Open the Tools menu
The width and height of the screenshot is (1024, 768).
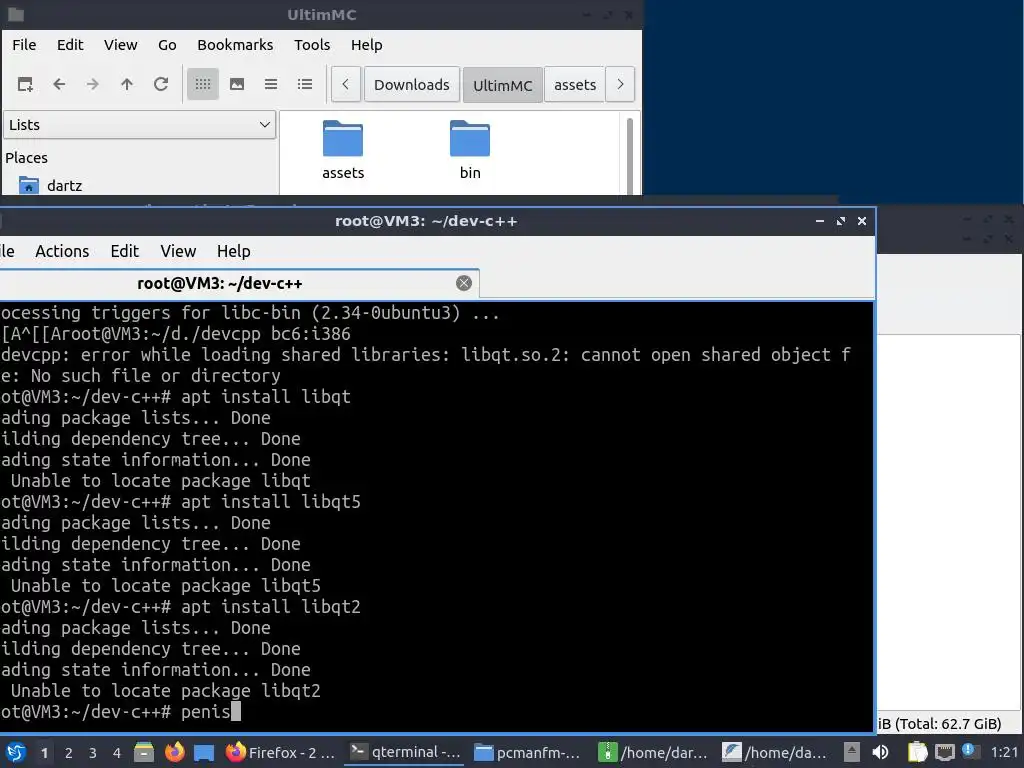[x=312, y=45]
